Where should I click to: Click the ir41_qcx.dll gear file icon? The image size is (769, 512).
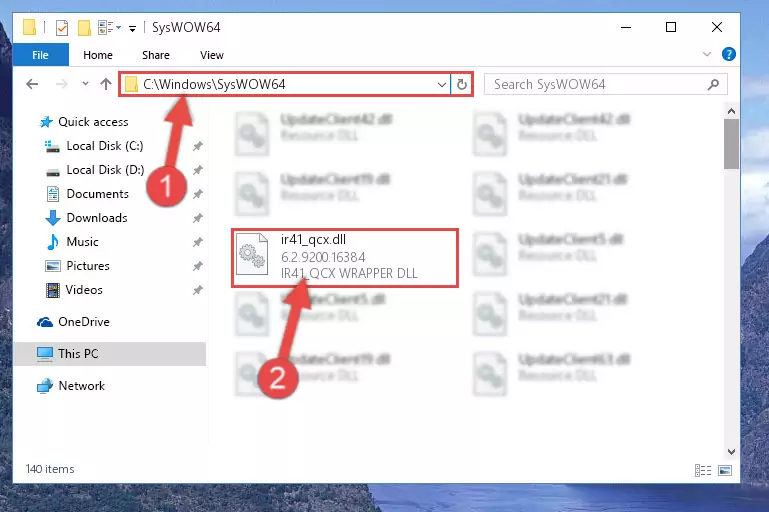[252, 254]
